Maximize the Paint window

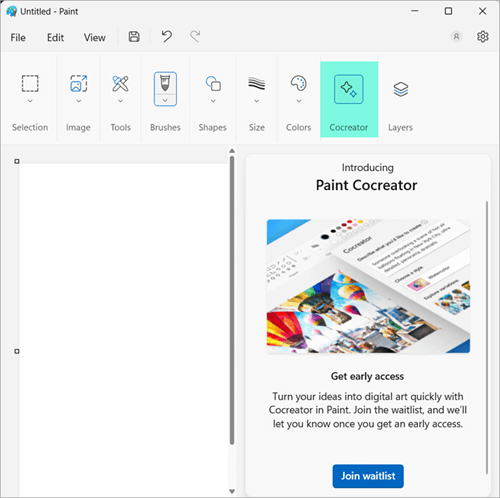pos(449,11)
